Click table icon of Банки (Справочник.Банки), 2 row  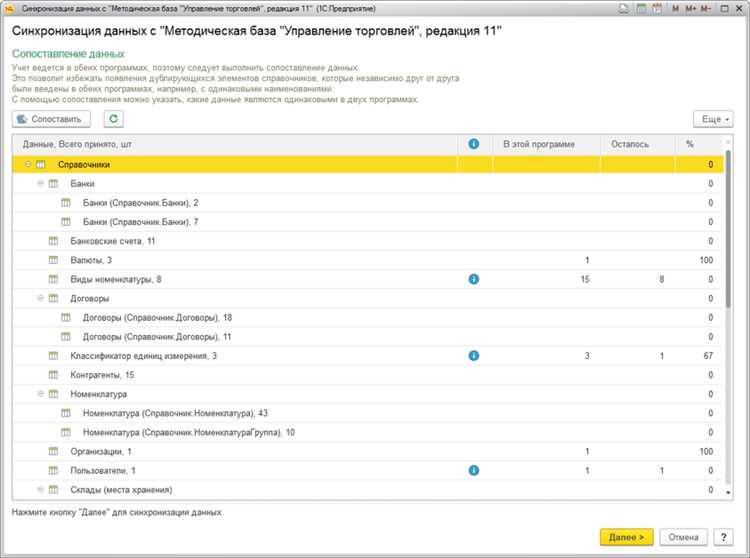pyautogui.click(x=66, y=203)
